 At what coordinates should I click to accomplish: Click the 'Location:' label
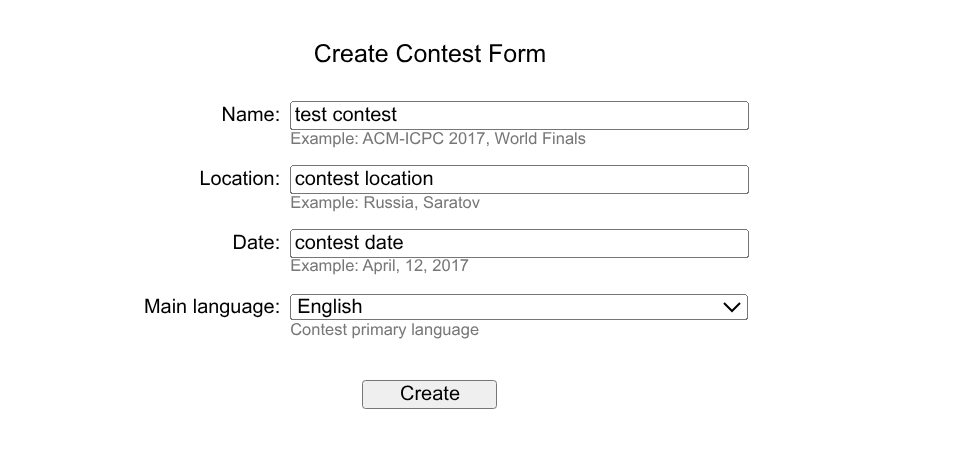[x=240, y=179]
